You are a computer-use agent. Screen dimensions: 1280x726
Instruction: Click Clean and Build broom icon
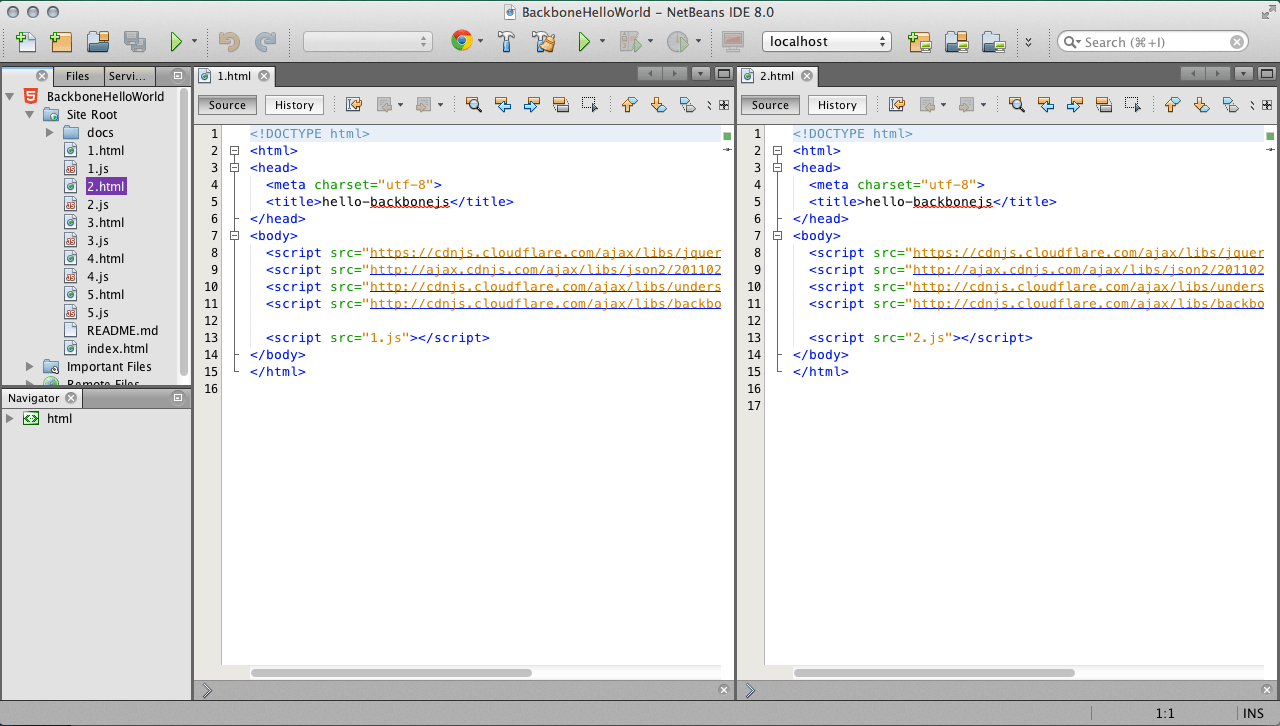point(543,41)
